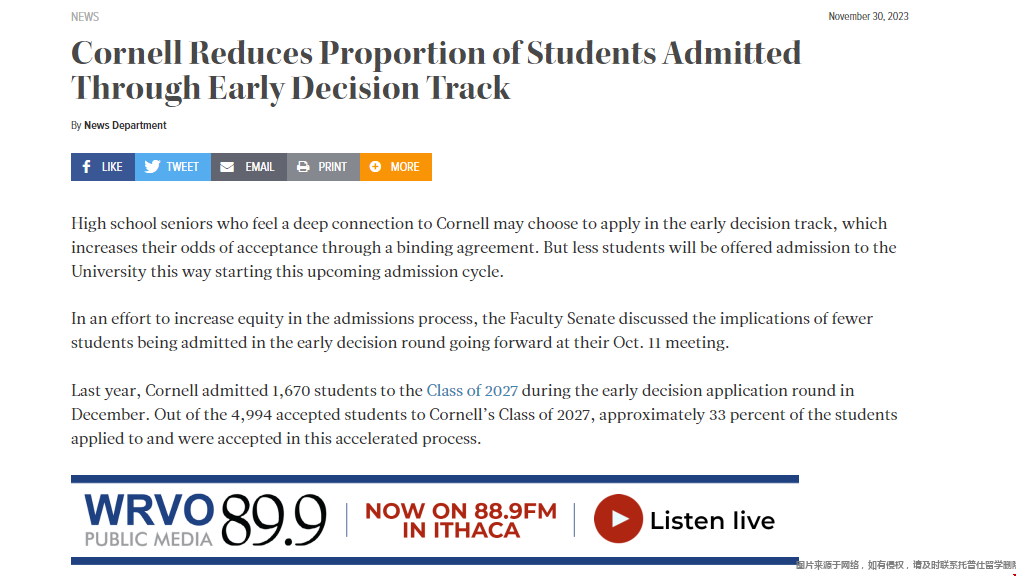Click 'Now on 88.9FM in Ithaca' text
Viewport: 1016px width, 576px height.
pyautogui.click(x=460, y=520)
